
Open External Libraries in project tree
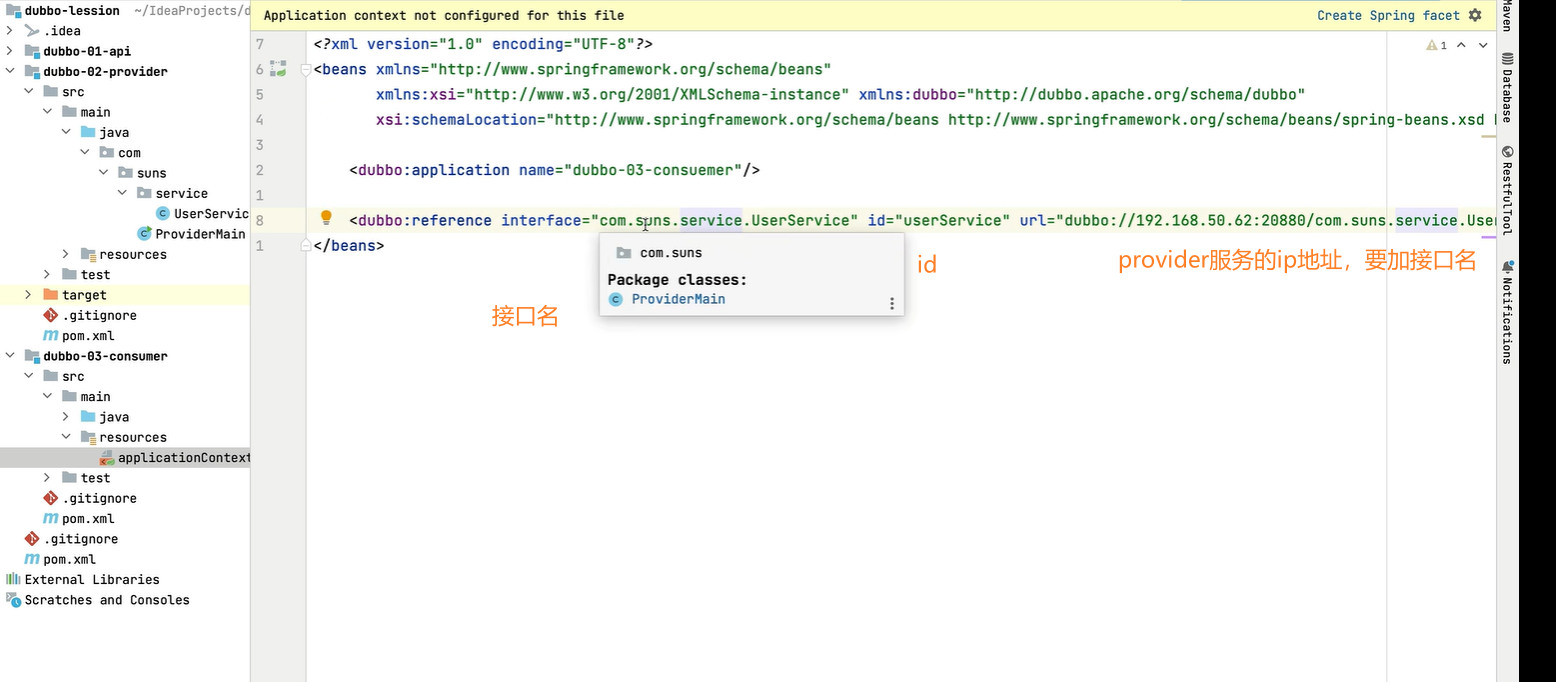[91, 579]
